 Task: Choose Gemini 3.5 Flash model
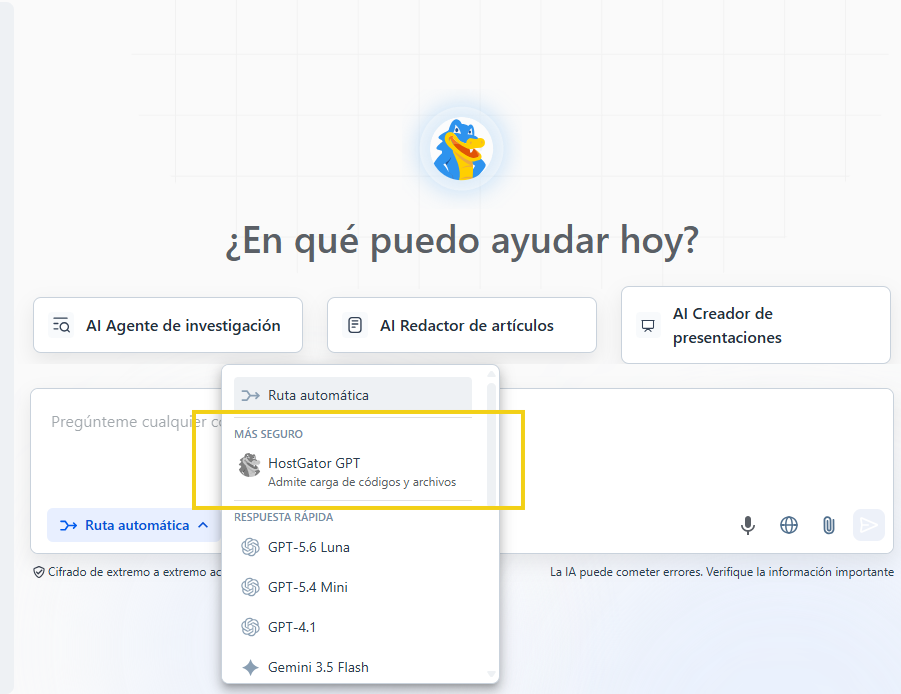[x=353, y=667]
